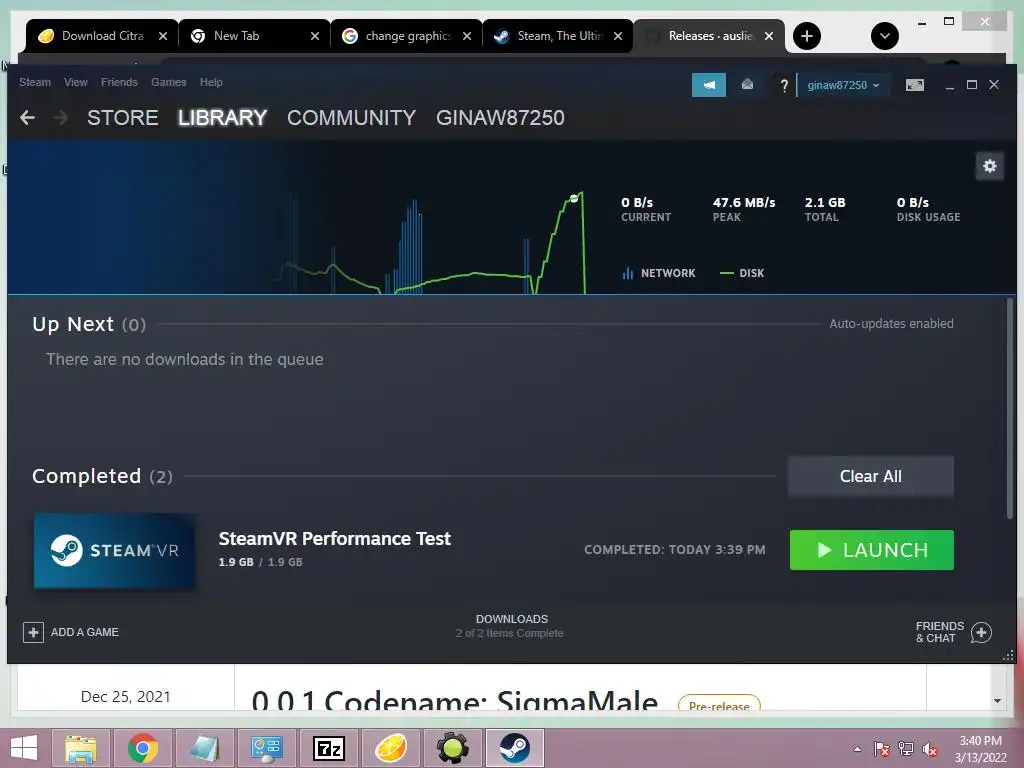Open Steam announcements megaphone icon
The width and height of the screenshot is (1024, 768).
click(709, 85)
